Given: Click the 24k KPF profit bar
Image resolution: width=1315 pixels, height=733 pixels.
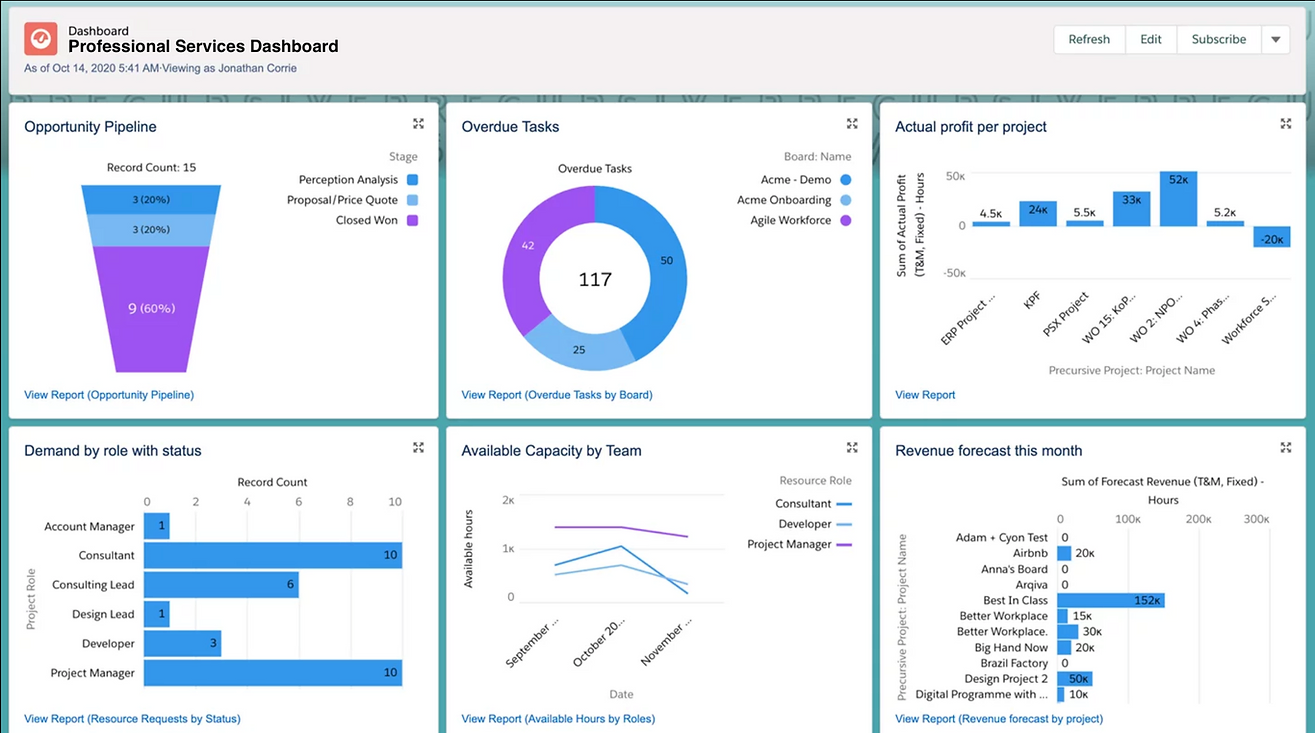Looking at the screenshot, I should coord(1038,213).
